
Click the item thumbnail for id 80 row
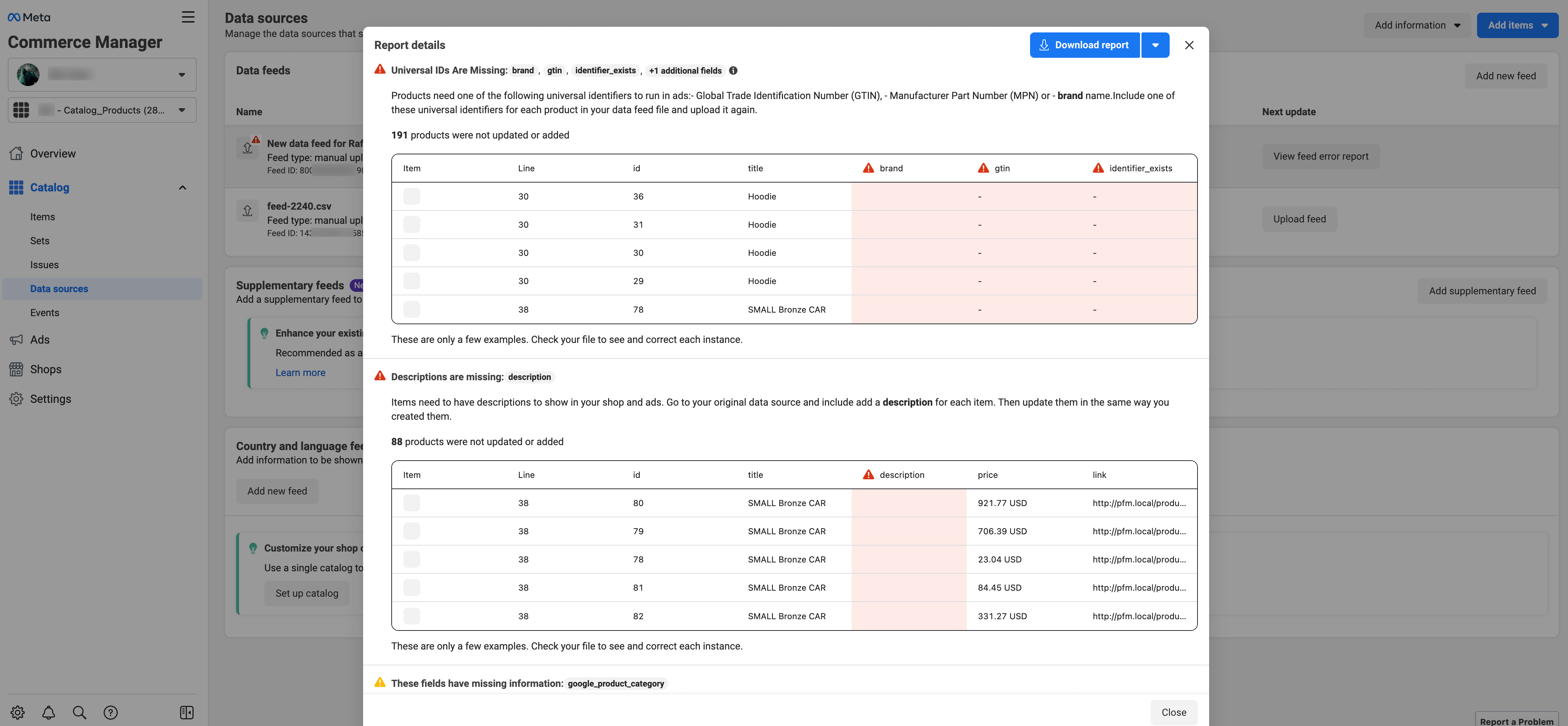(x=411, y=503)
